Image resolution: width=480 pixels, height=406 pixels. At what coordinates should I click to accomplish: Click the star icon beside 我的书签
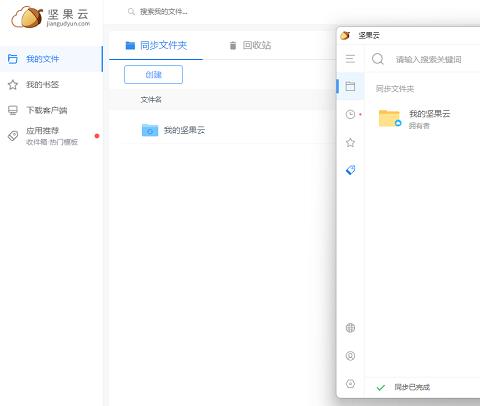click(x=13, y=85)
